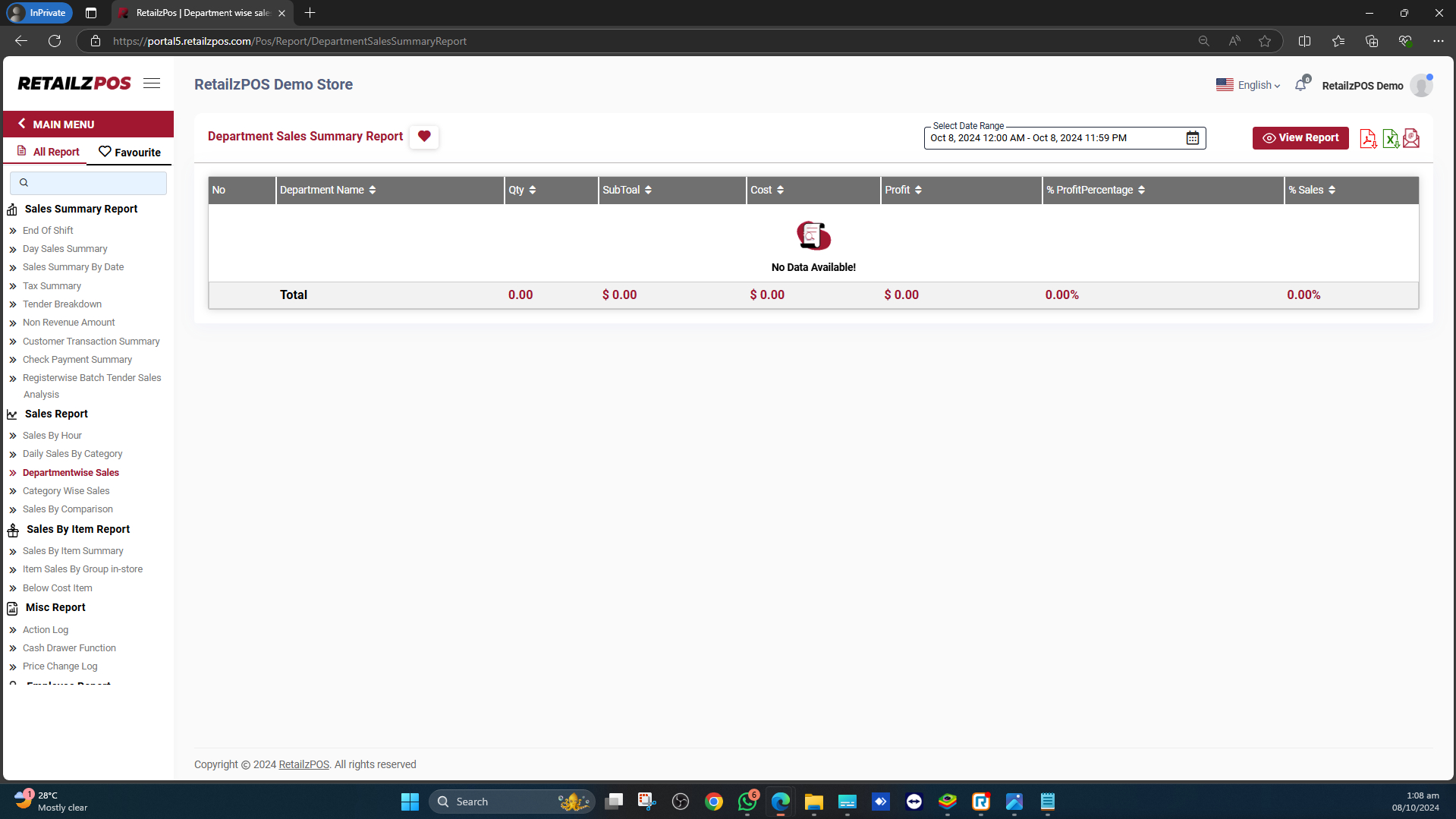The height and width of the screenshot is (819, 1456).
Task: Email the report as PDF
Action: [1411, 138]
